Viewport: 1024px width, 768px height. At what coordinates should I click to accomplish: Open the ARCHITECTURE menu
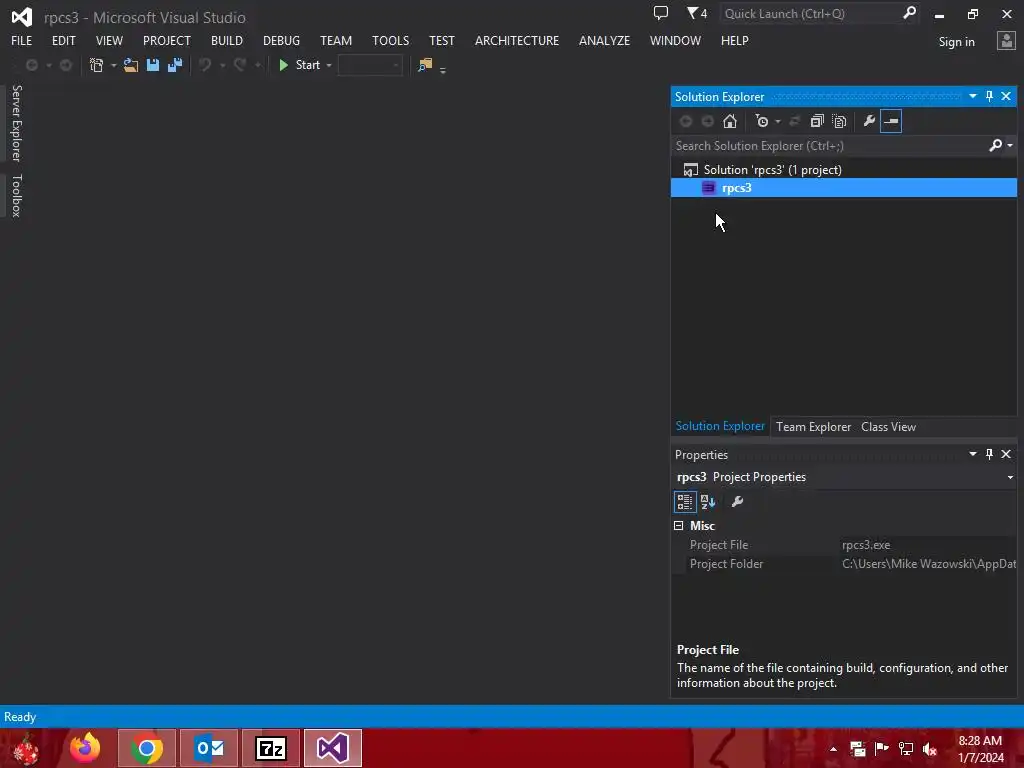(x=517, y=40)
